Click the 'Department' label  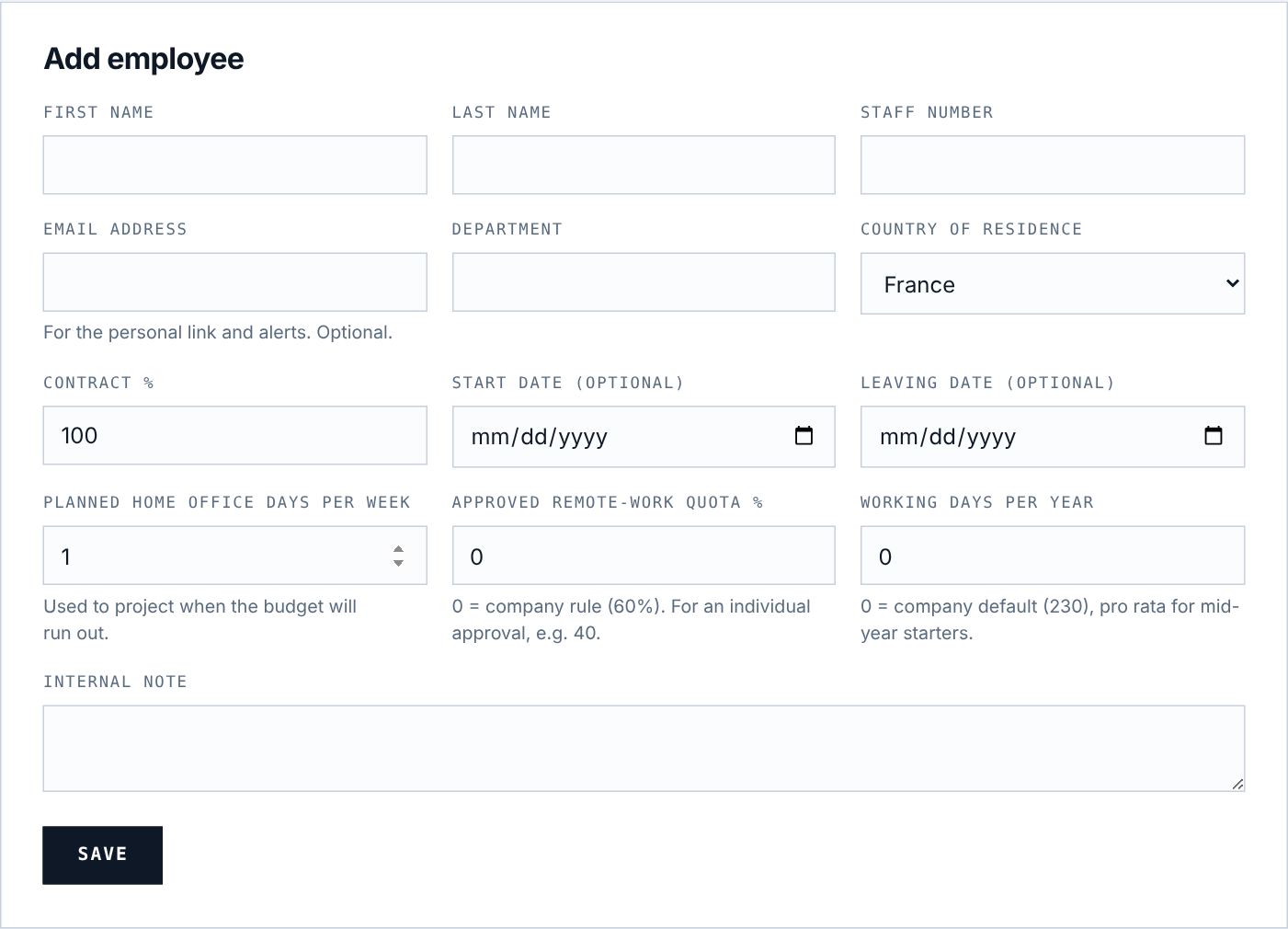click(x=507, y=229)
